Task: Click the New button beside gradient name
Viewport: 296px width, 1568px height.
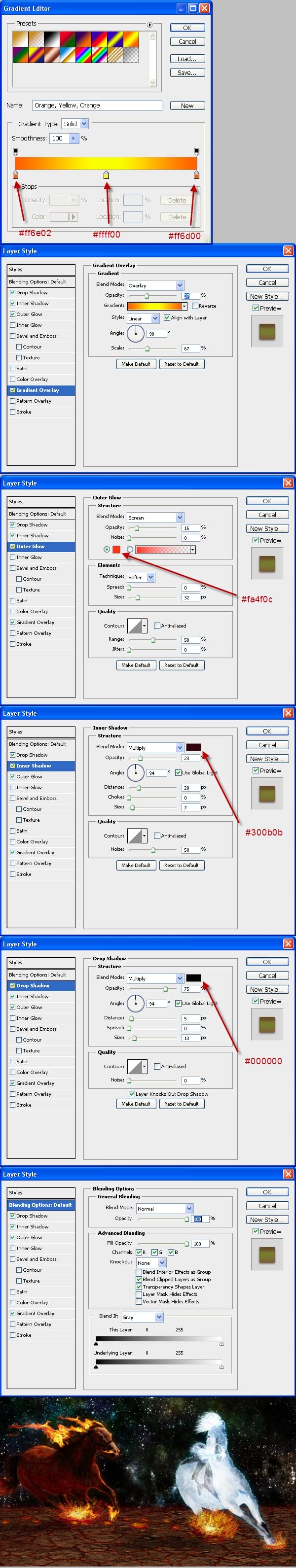Action: click(187, 105)
